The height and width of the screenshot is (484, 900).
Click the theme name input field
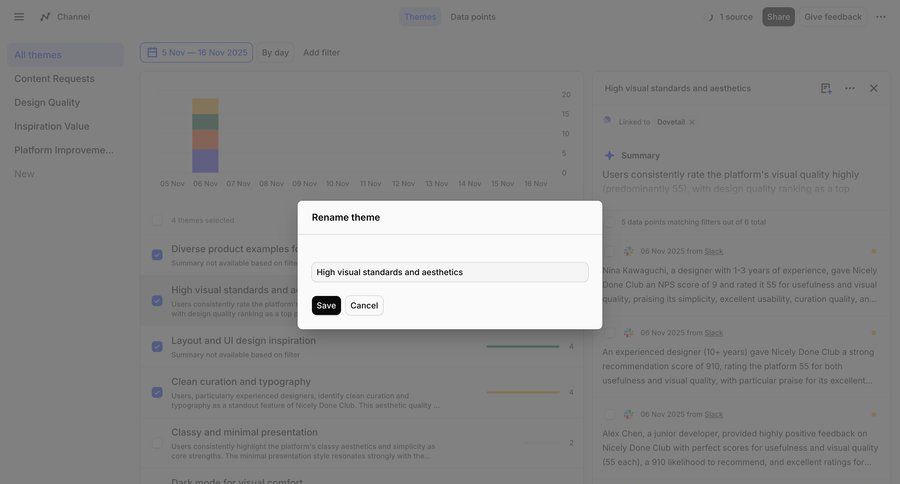(x=450, y=272)
